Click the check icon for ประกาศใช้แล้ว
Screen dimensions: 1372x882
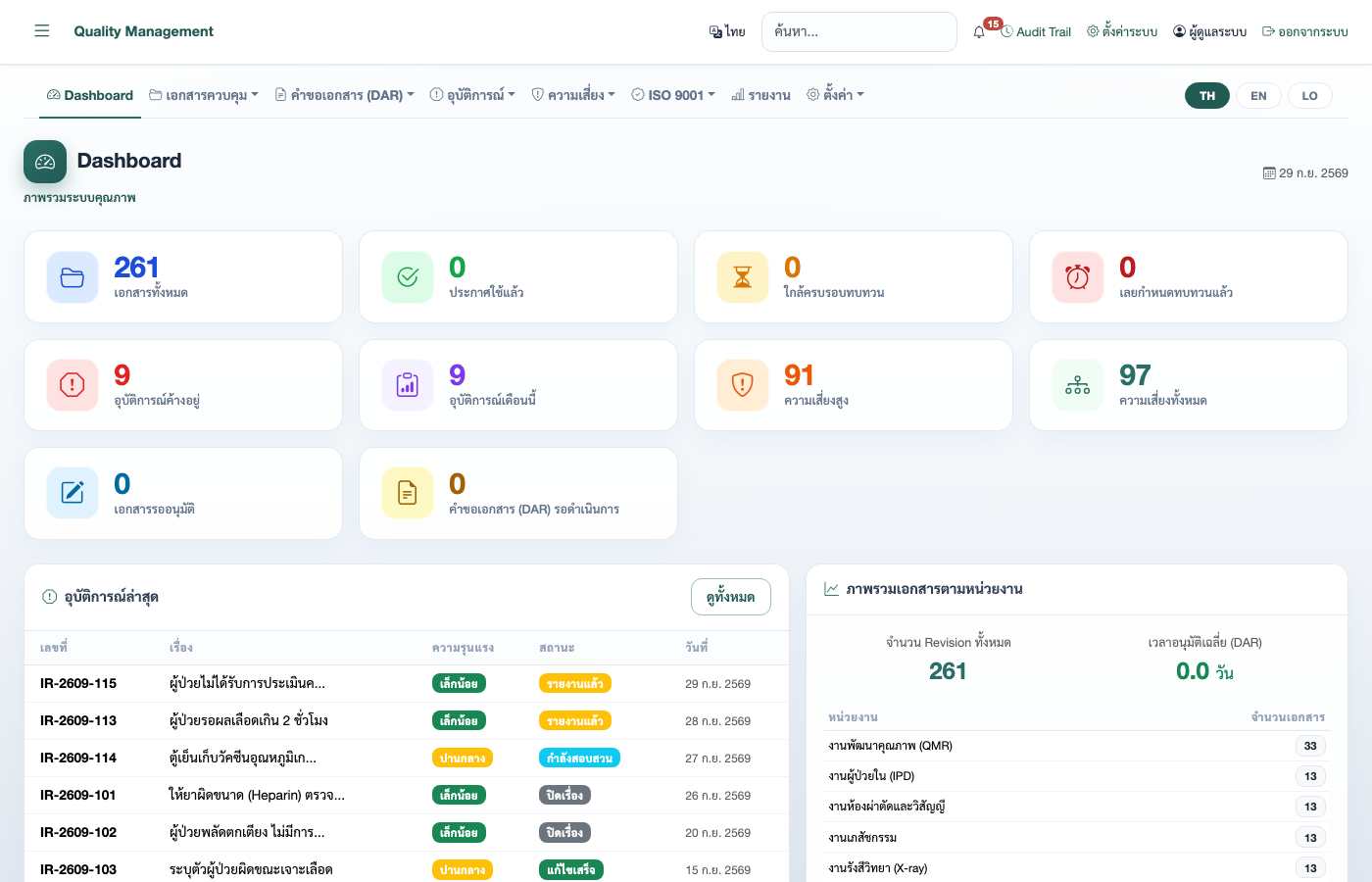[x=408, y=277]
